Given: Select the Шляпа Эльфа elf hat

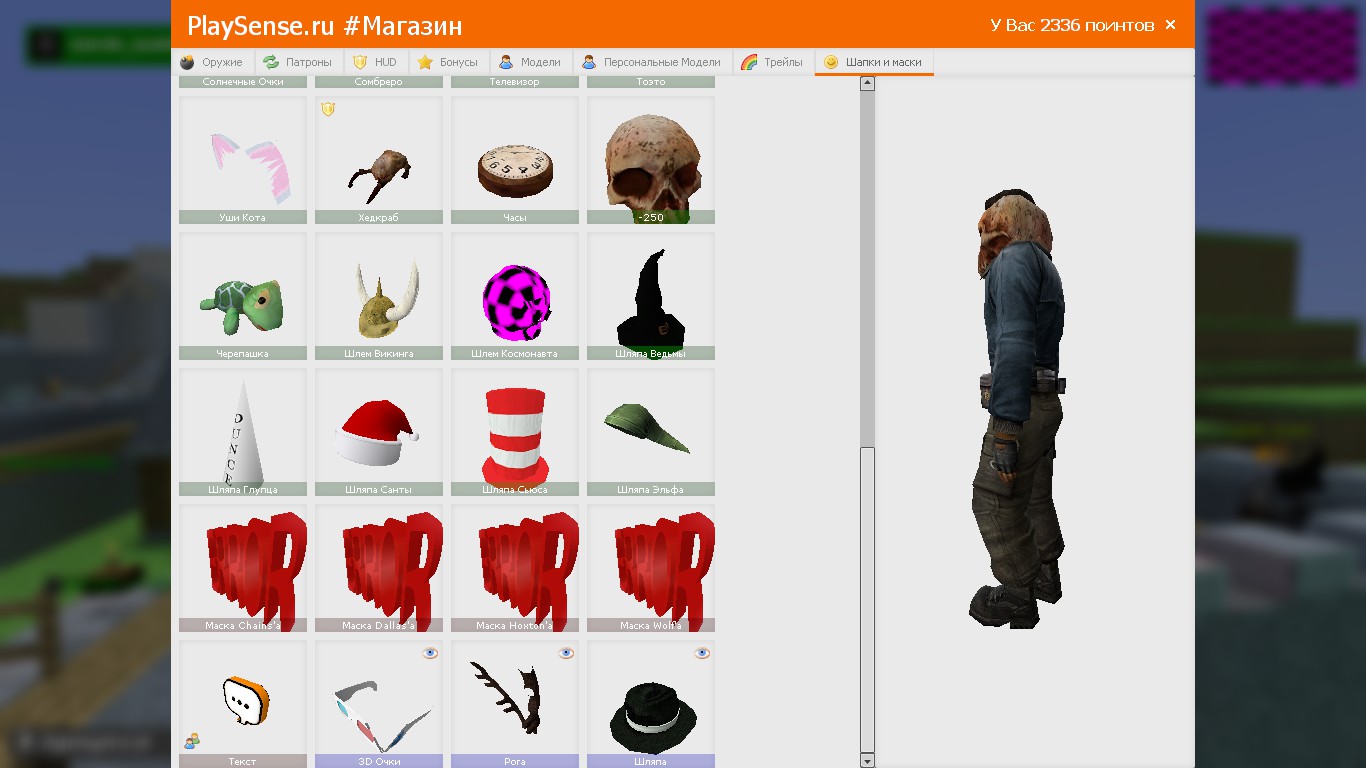Looking at the screenshot, I should point(651,432).
